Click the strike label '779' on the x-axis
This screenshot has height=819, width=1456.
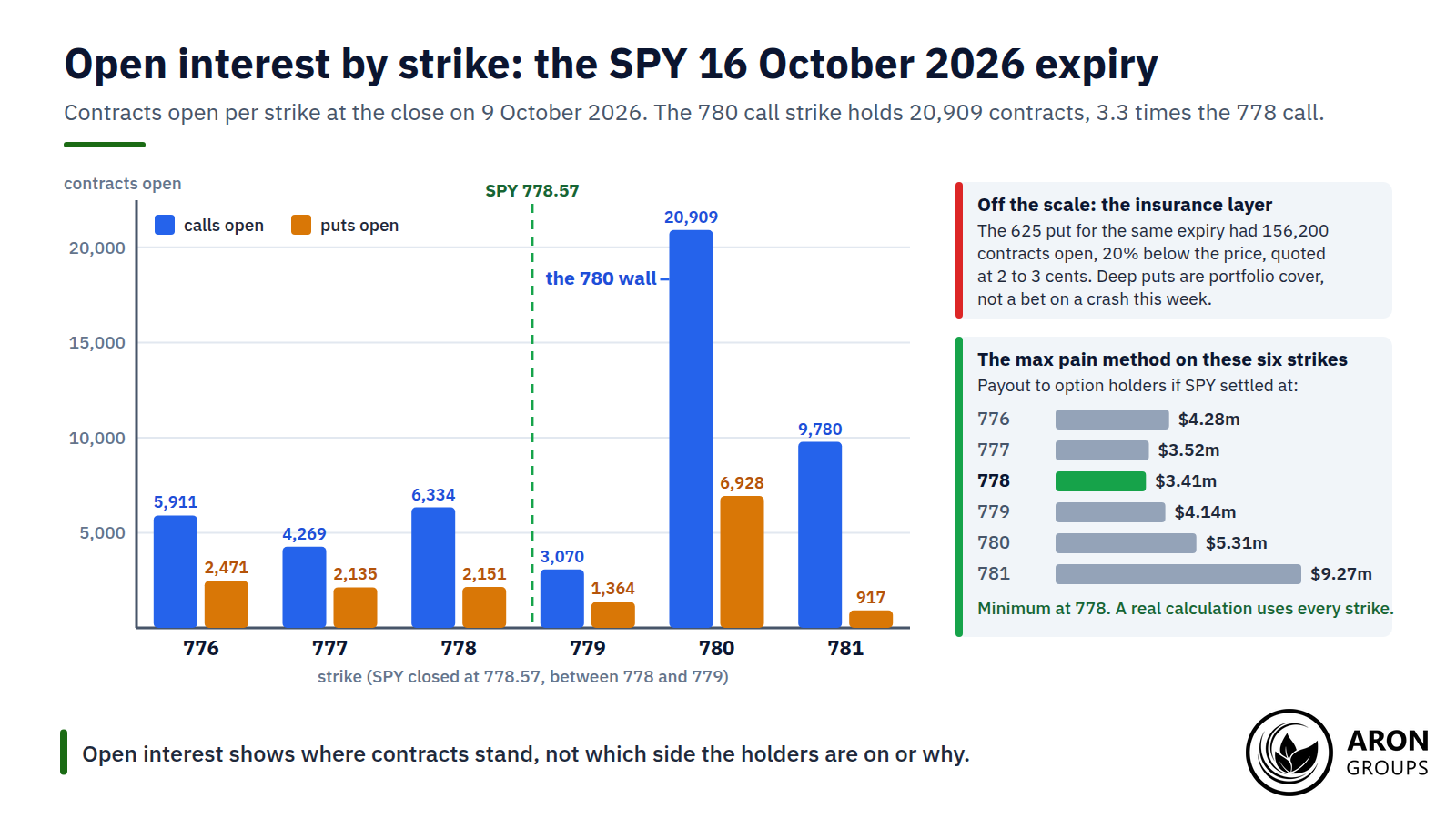tap(588, 648)
